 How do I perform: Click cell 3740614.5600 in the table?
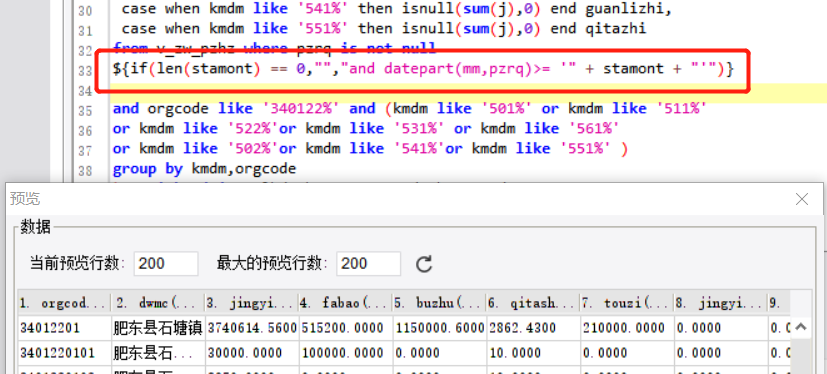(252, 328)
